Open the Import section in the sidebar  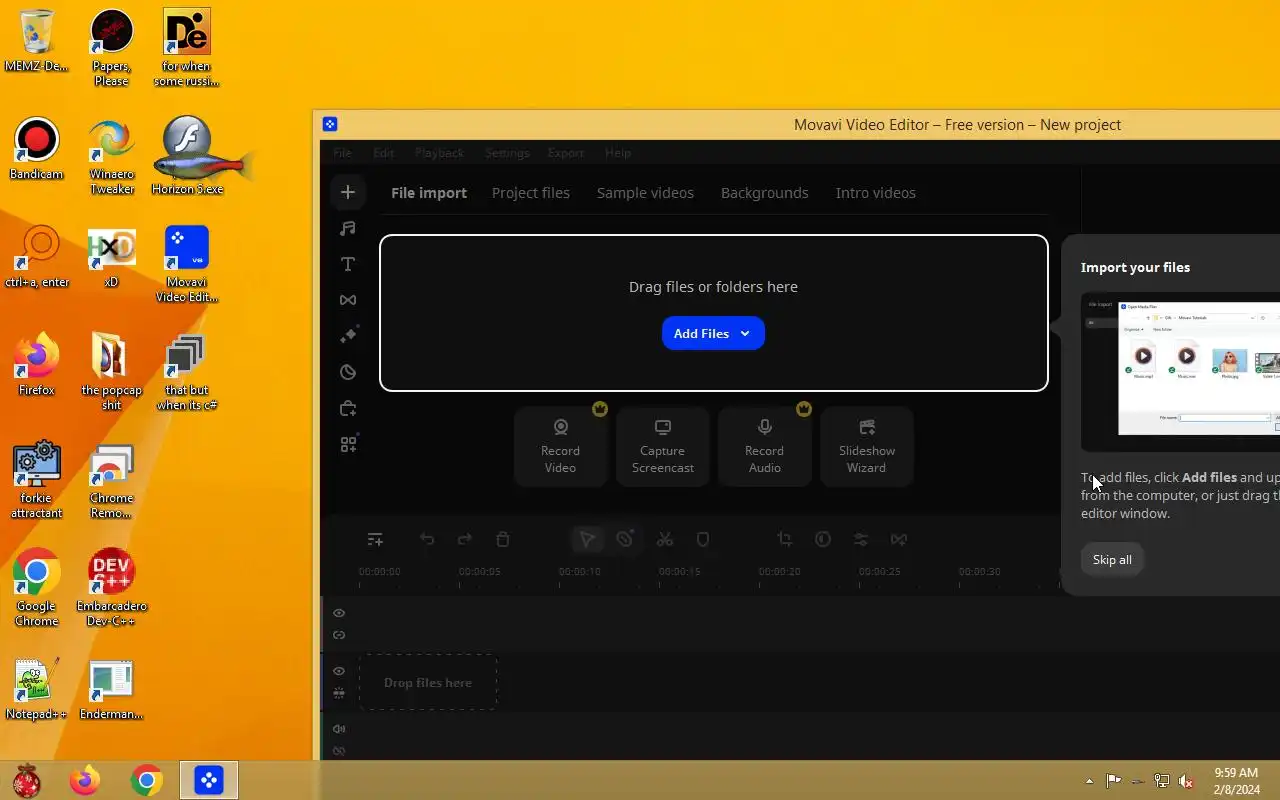pyautogui.click(x=348, y=192)
